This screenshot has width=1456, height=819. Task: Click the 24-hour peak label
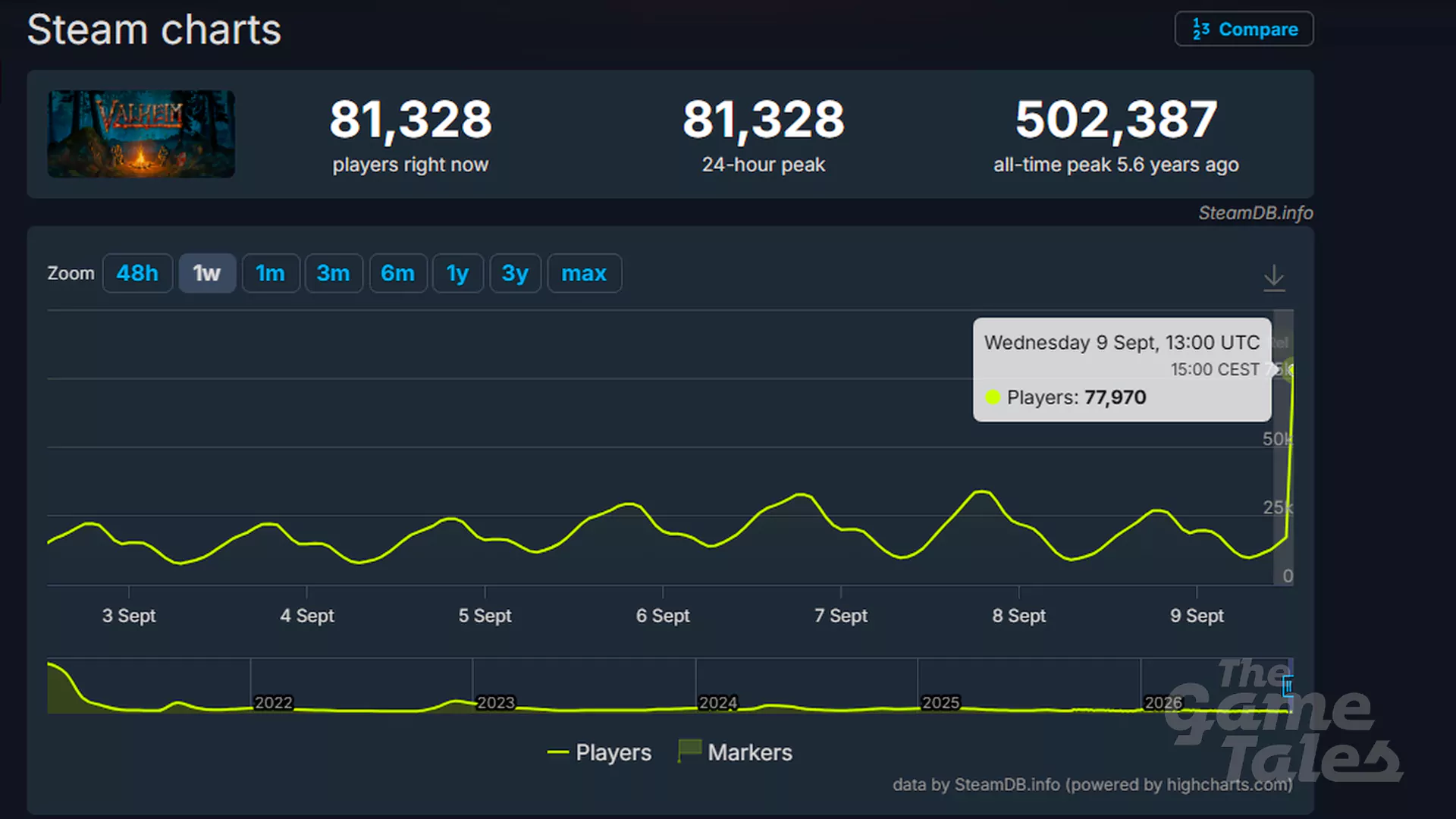pos(763,165)
